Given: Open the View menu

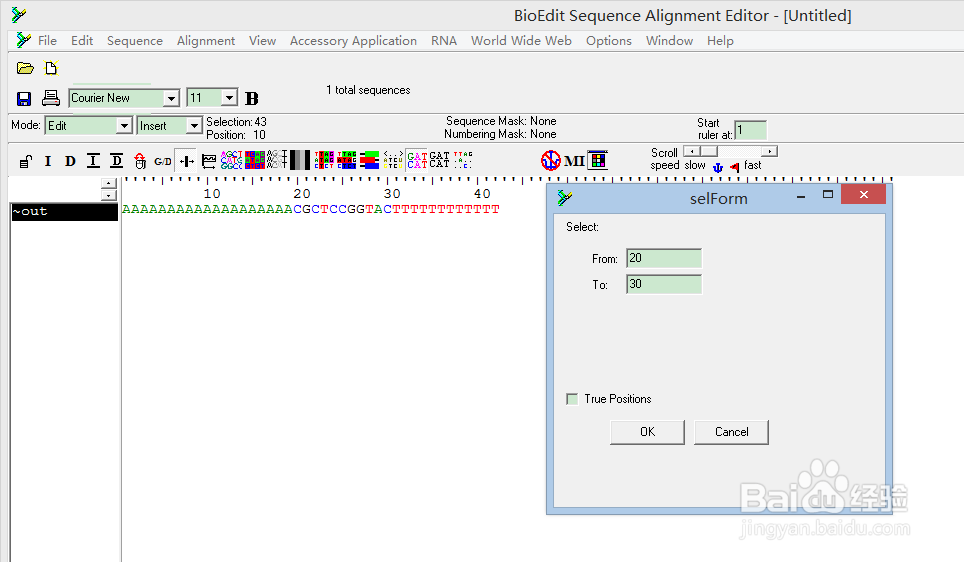Looking at the screenshot, I should tap(263, 41).
